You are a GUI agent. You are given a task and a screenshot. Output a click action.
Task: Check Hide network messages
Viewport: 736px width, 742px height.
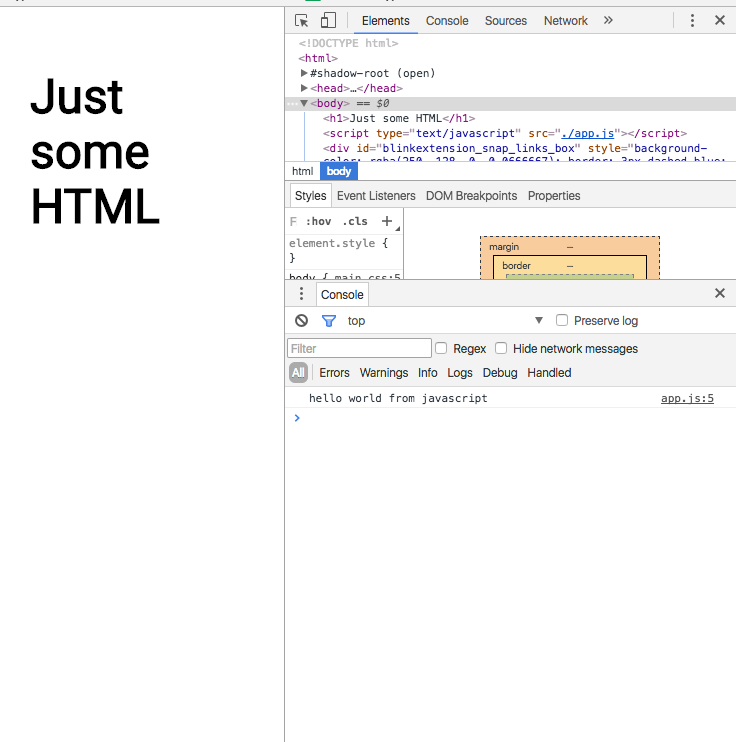[x=501, y=348]
